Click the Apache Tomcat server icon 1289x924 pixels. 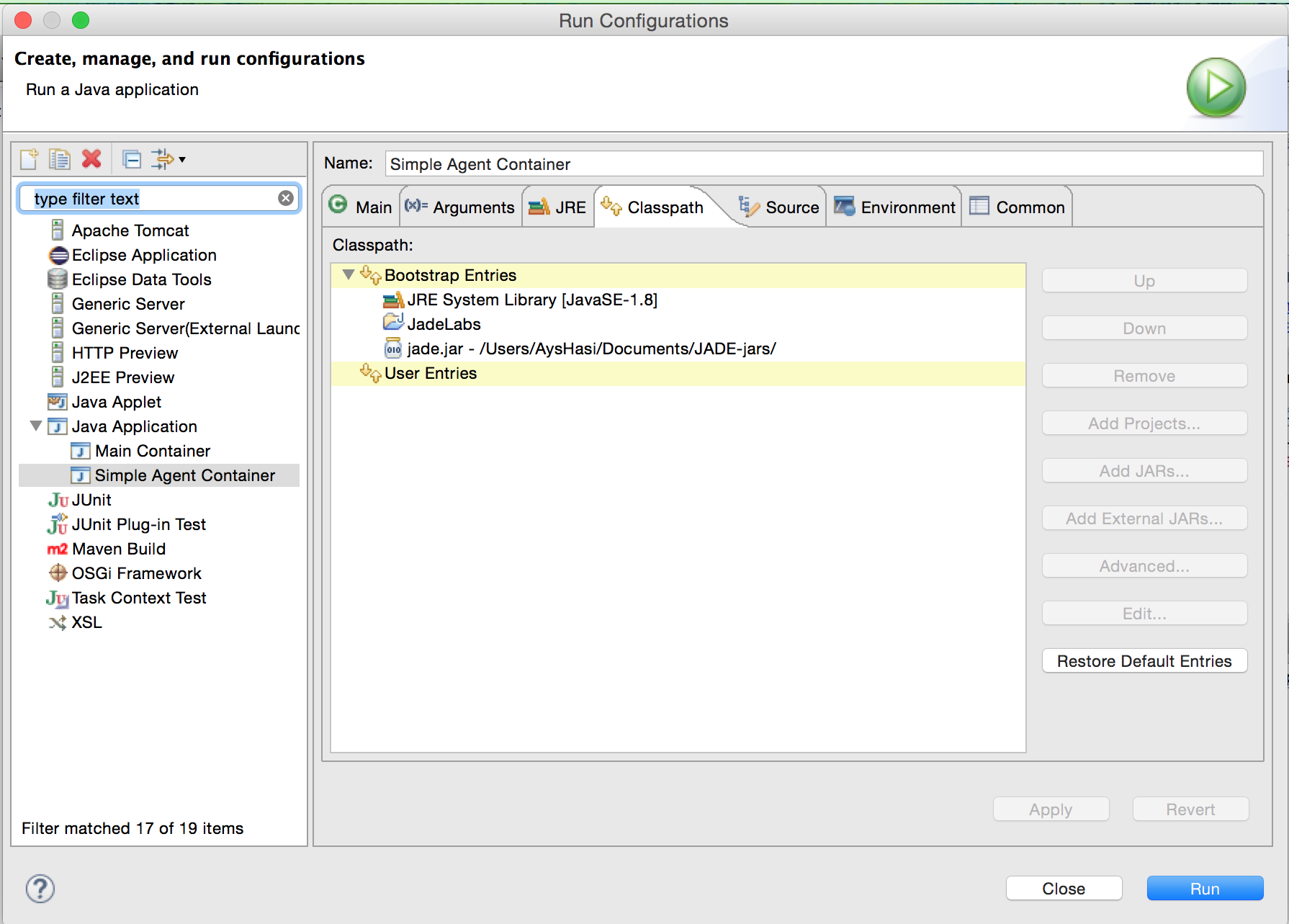pyautogui.click(x=58, y=230)
